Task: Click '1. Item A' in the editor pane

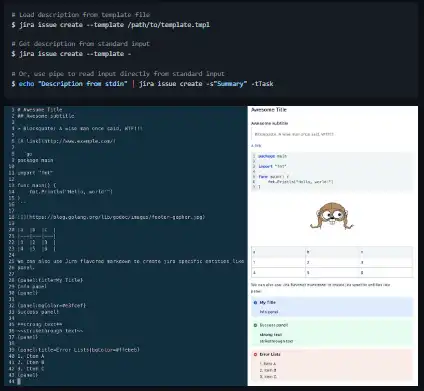Action: pyautogui.click(x=31, y=356)
